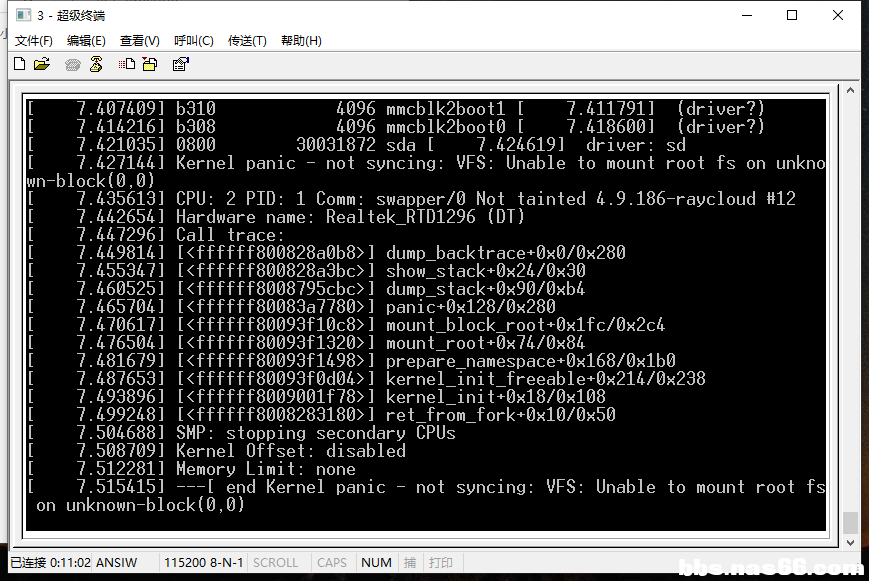Click the scrollbar up arrow
The image size is (869, 581).
850,90
